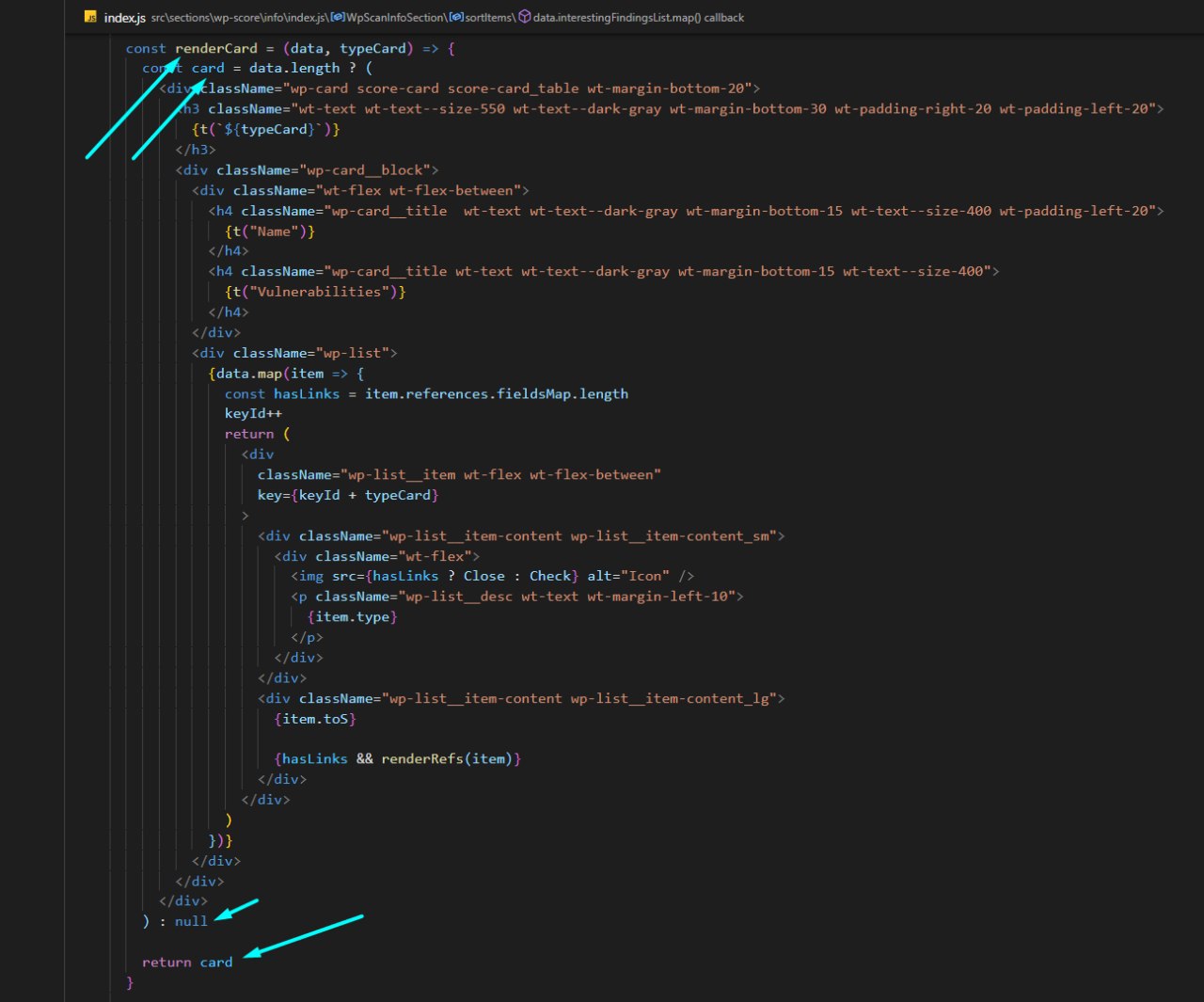Viewport: 1204px width, 1002px height.
Task: Place cursor on renderCard function name
Action: pos(216,48)
